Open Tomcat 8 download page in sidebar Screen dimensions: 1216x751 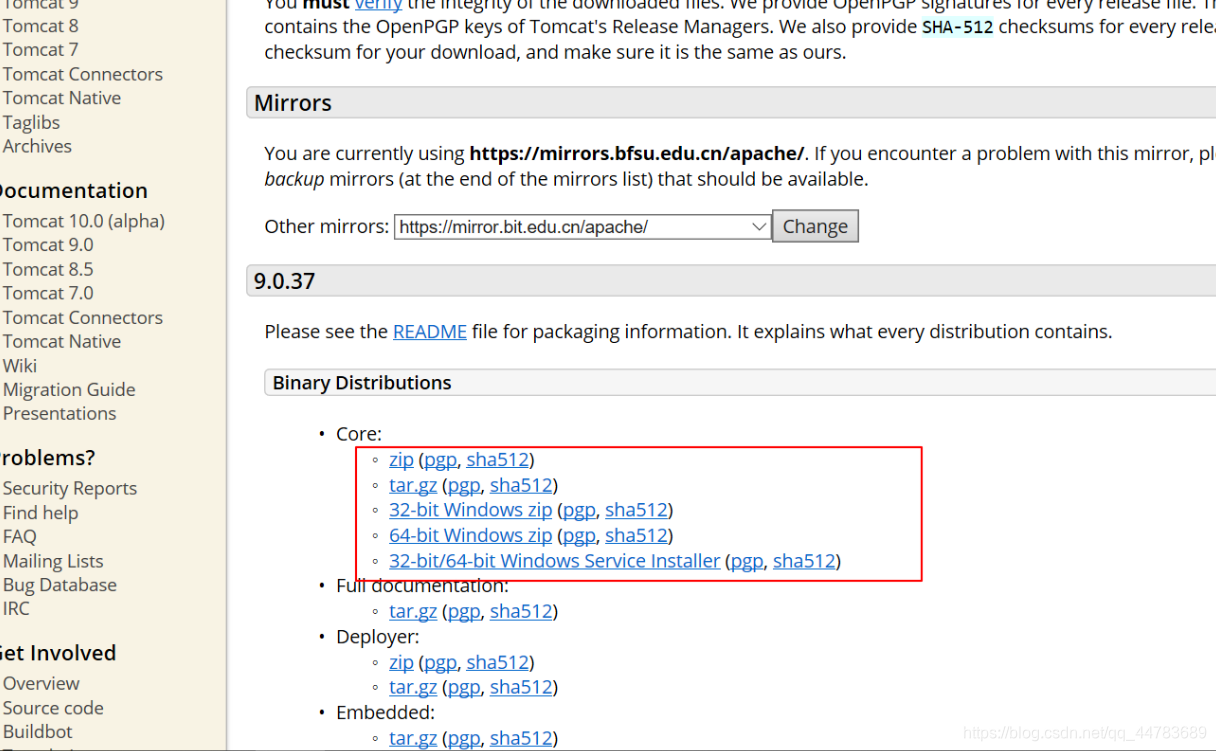point(40,26)
